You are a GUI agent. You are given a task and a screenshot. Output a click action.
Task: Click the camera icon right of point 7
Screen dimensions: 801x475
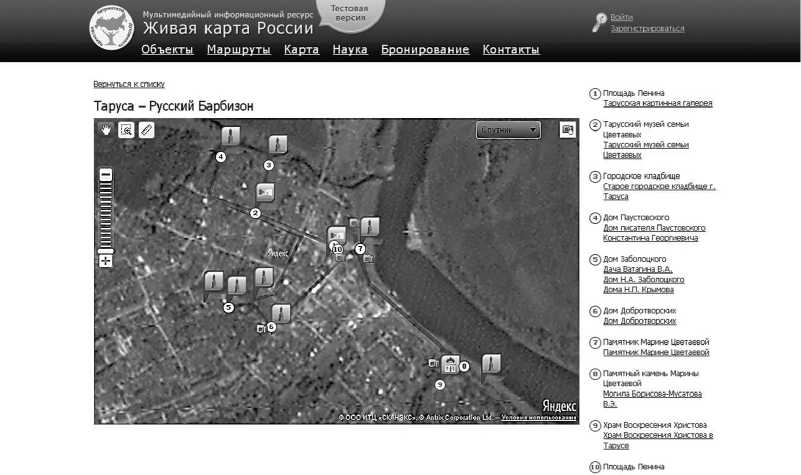(368, 258)
